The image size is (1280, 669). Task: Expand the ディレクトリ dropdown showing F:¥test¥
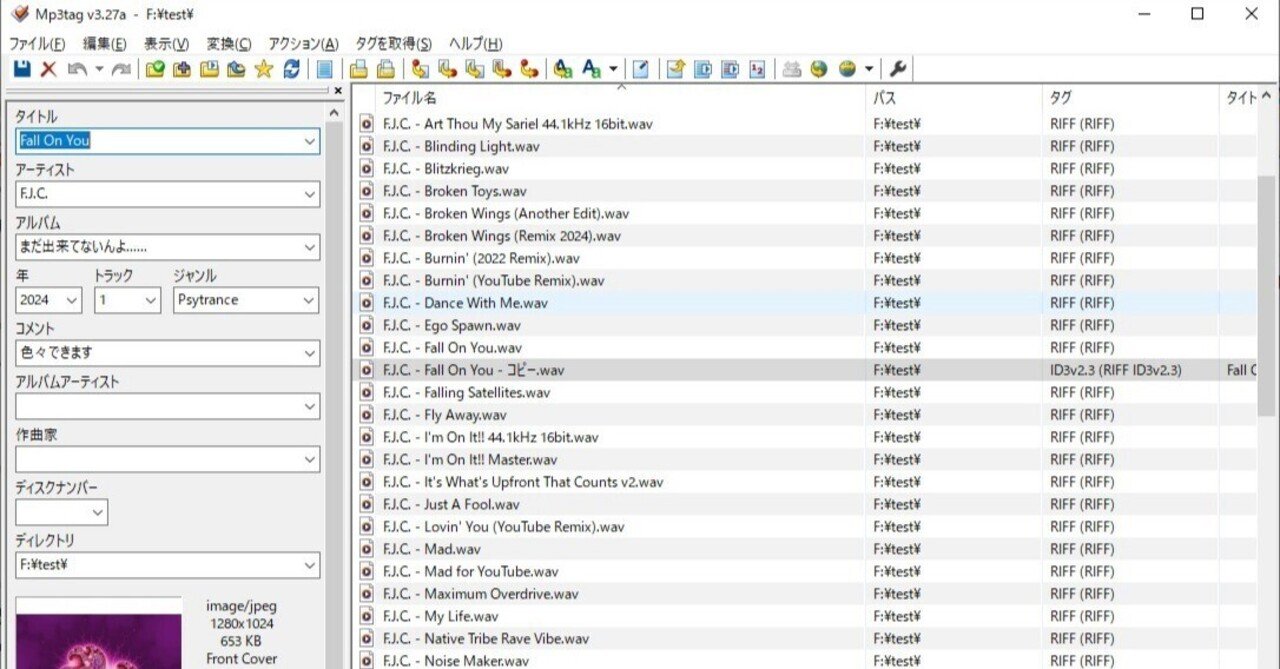click(x=309, y=565)
